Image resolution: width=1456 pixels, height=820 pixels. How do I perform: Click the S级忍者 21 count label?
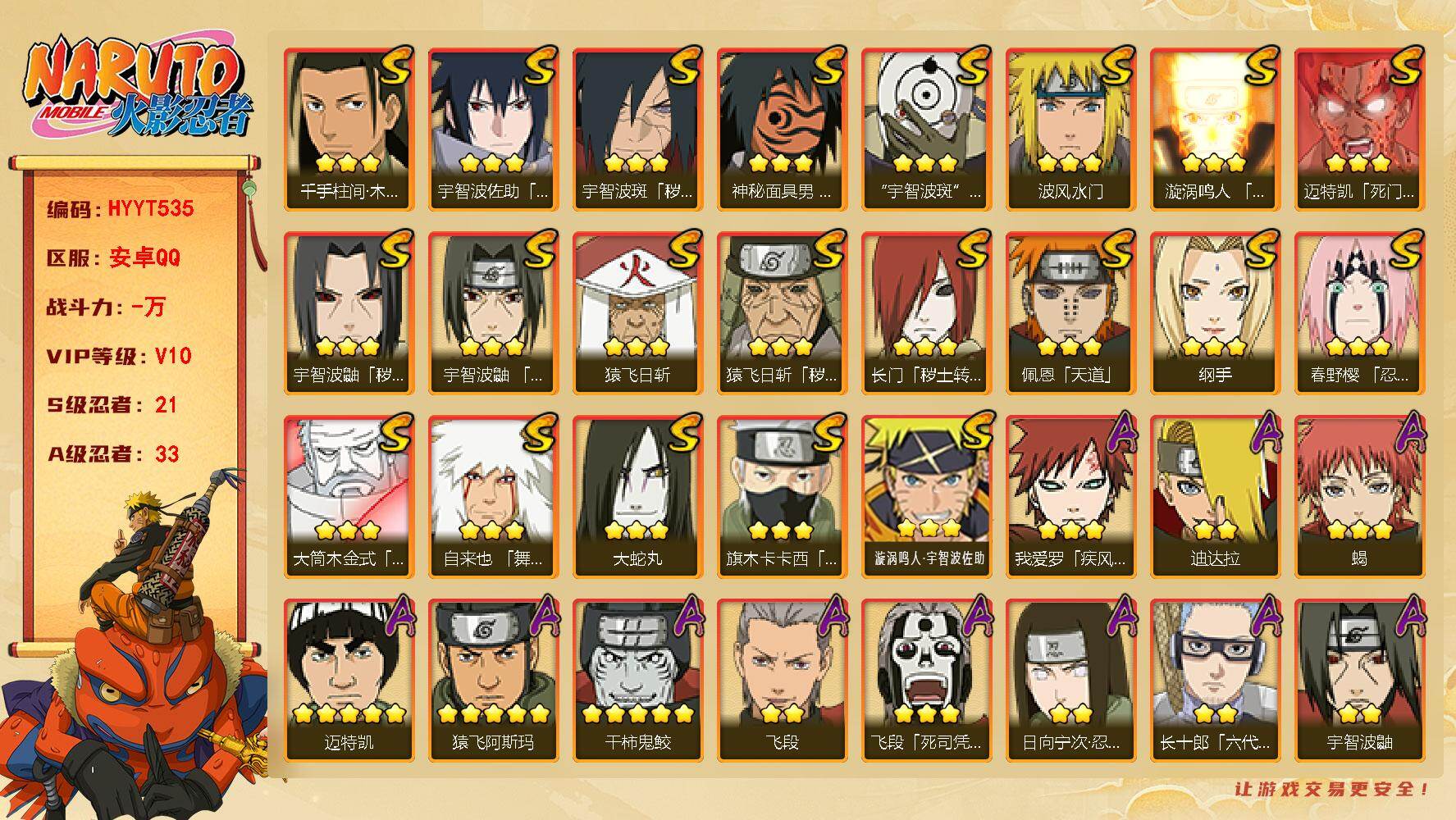pos(112,404)
